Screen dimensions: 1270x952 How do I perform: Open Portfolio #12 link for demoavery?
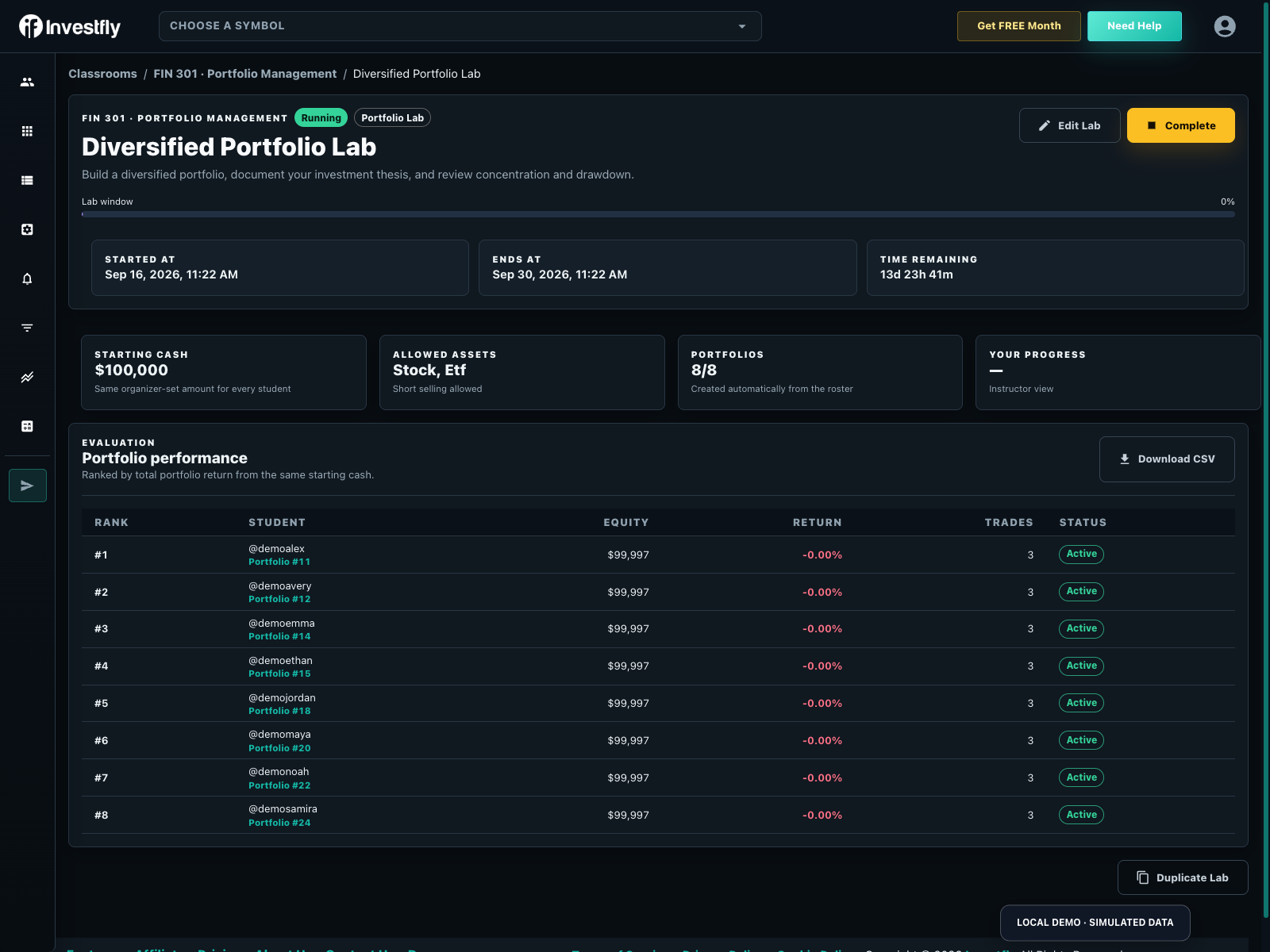click(x=279, y=599)
